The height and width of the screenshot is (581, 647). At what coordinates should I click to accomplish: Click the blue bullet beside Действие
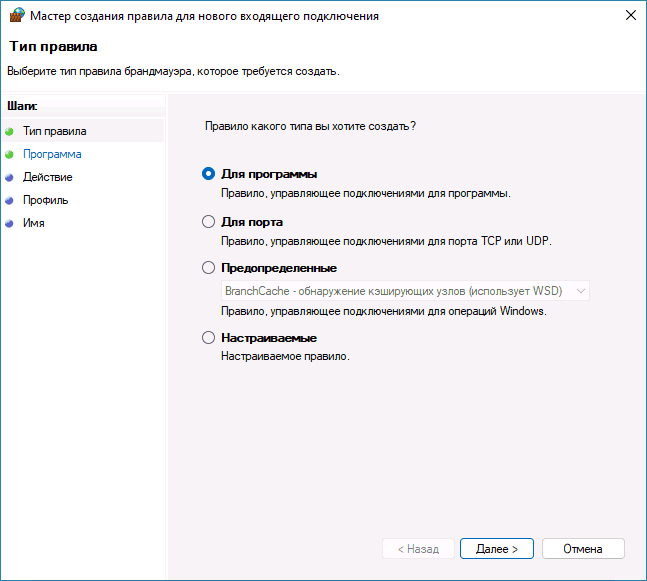[10, 177]
